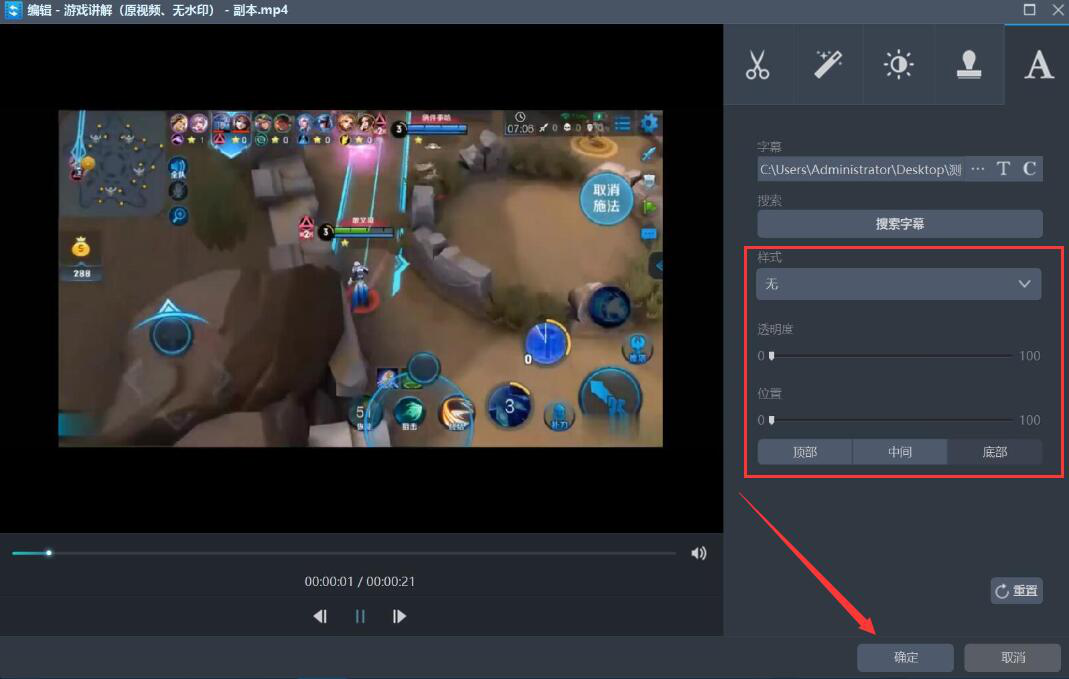Pause the video playback
This screenshot has width=1069, height=679.
[360, 616]
